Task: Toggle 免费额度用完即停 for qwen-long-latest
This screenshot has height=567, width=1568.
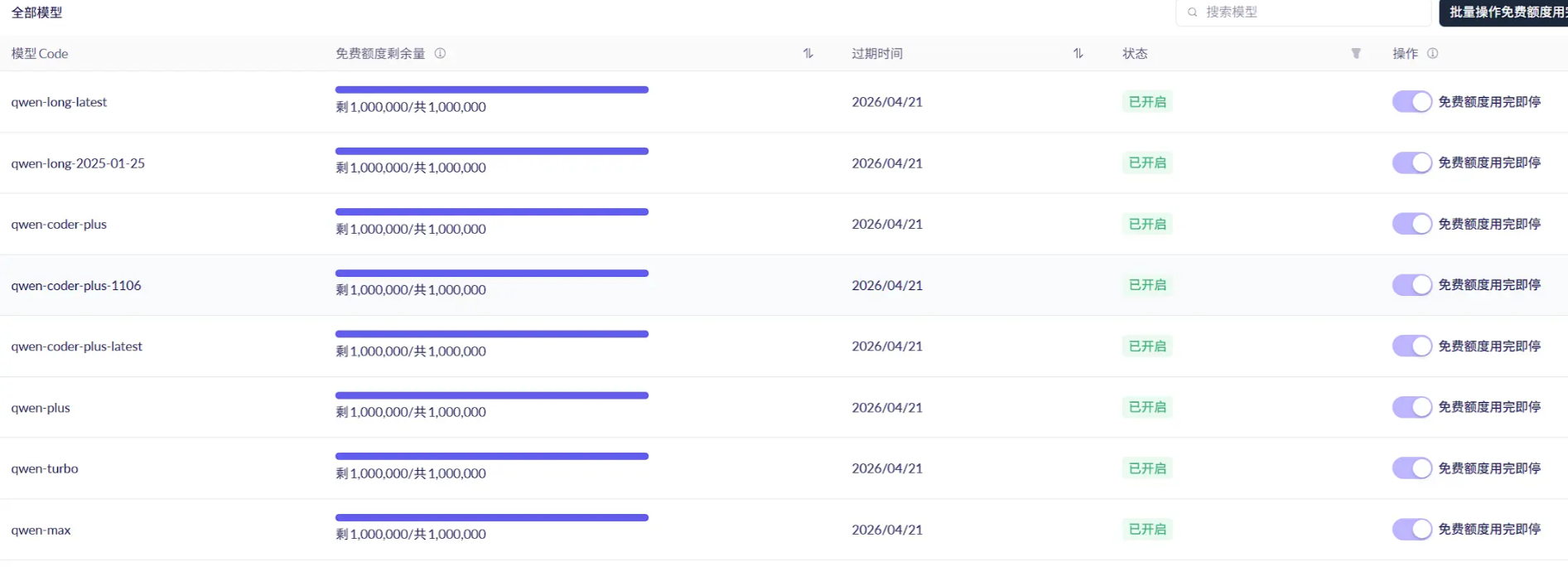Action: pos(1411,102)
